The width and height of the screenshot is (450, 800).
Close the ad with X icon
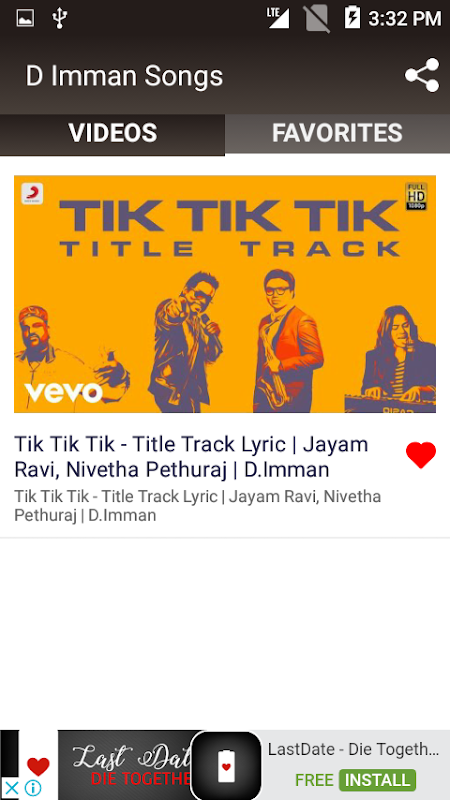click(x=10, y=788)
